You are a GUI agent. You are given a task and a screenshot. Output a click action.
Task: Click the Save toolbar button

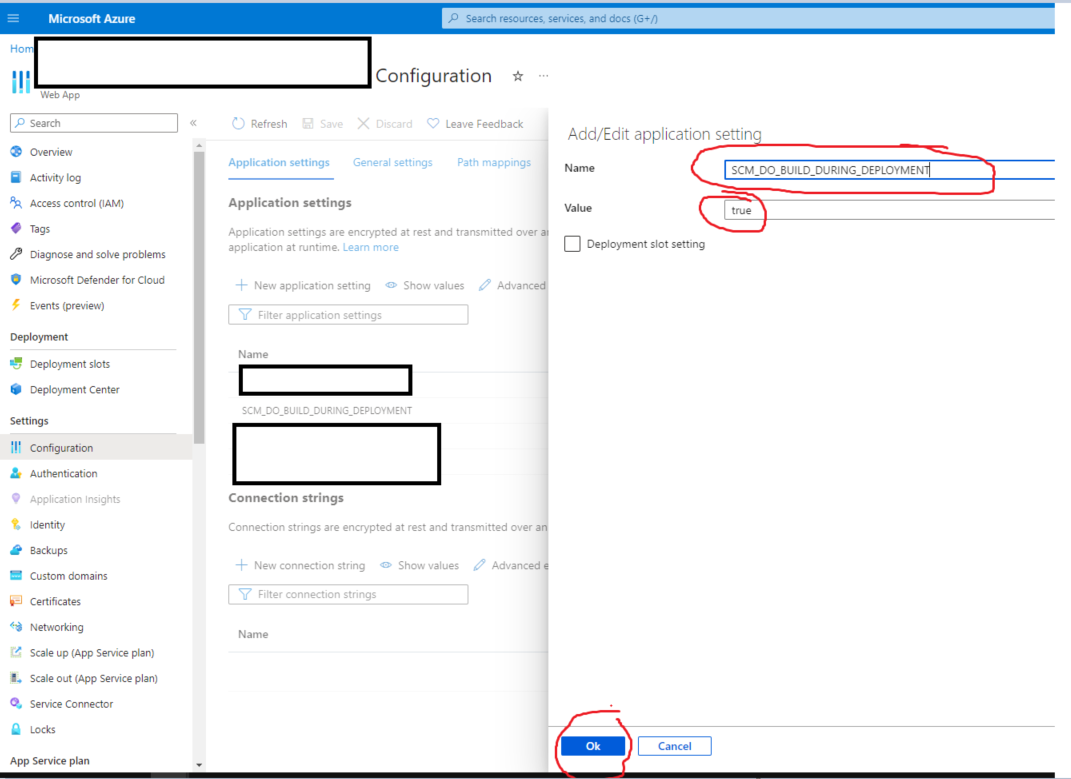322,124
